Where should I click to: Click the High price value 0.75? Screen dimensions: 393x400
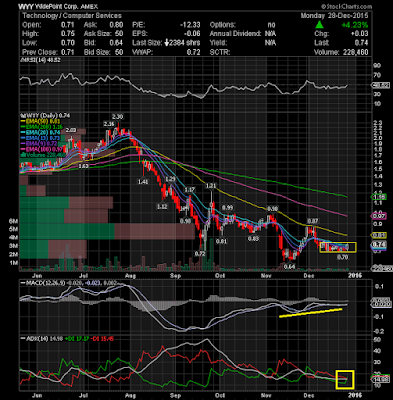(69, 34)
